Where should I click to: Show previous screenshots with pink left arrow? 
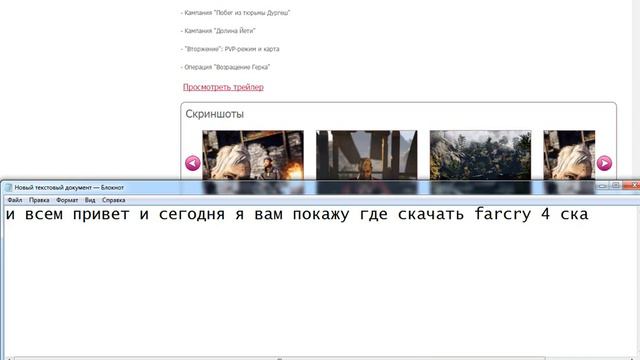(193, 163)
